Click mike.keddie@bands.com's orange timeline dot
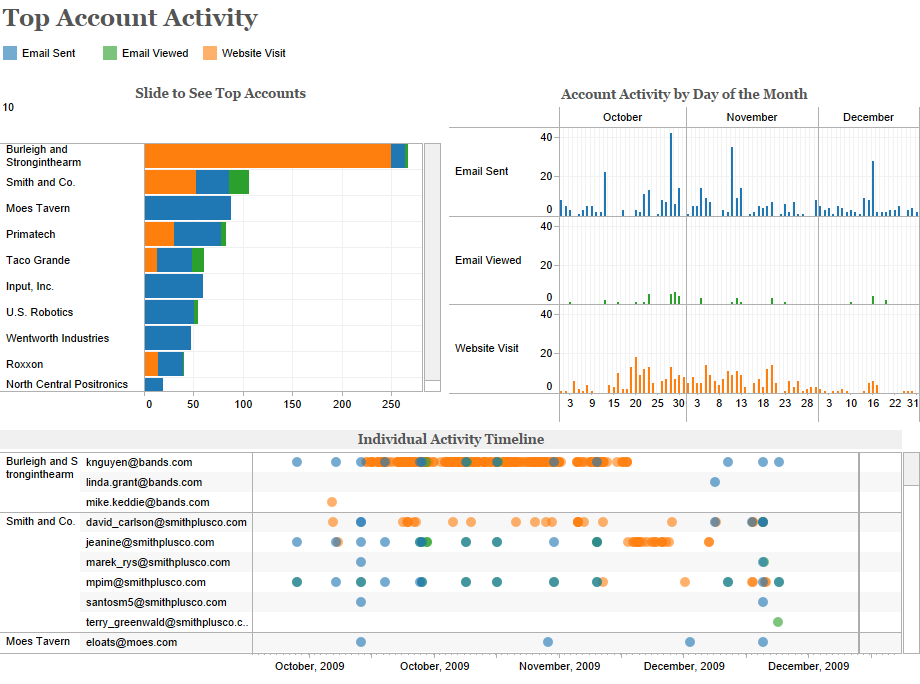 pos(332,502)
